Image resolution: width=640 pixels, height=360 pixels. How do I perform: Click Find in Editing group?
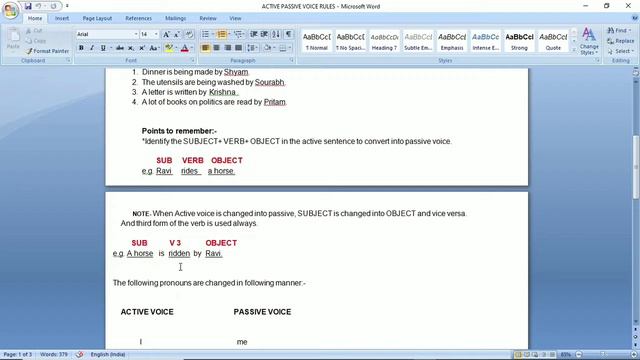point(619,31)
